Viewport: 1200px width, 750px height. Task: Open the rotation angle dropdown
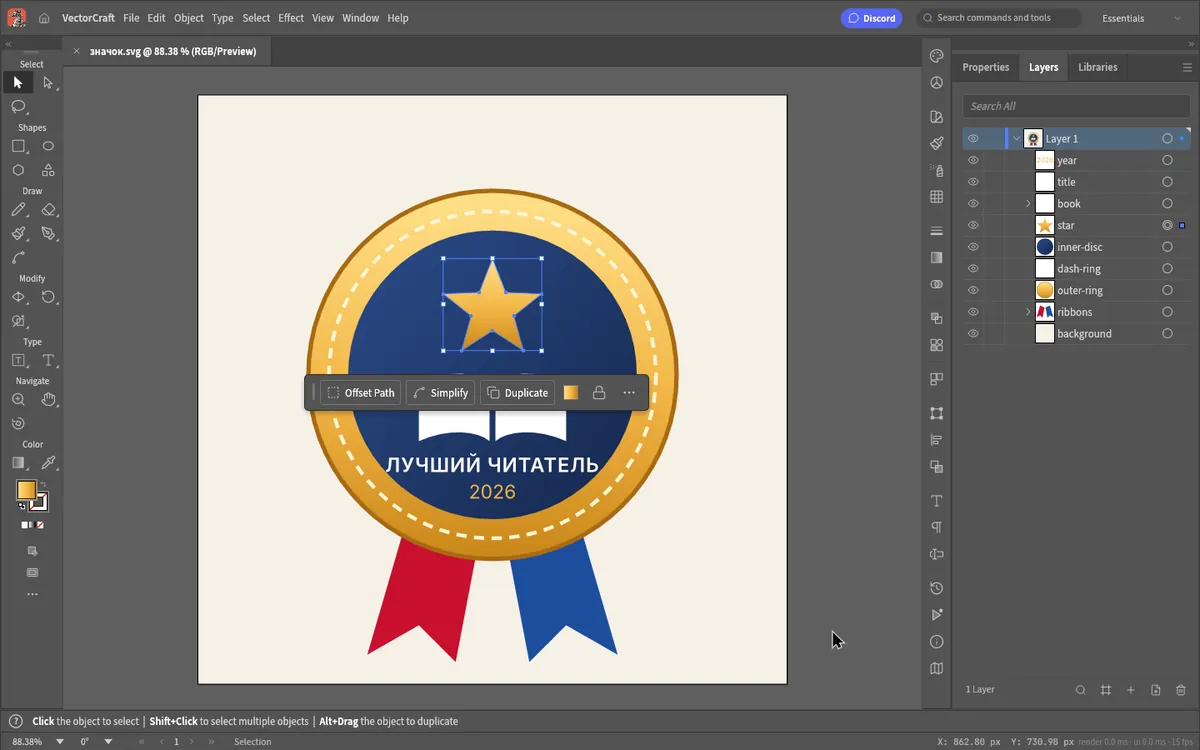point(108,742)
